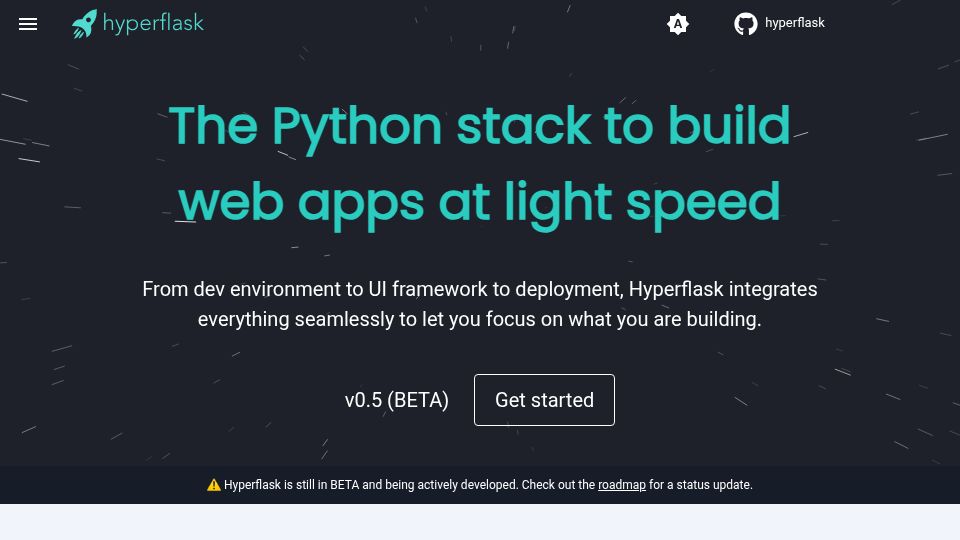Visit the hyperflask GitHub repository link
Screen dimensions: 960x540
pos(795,23)
